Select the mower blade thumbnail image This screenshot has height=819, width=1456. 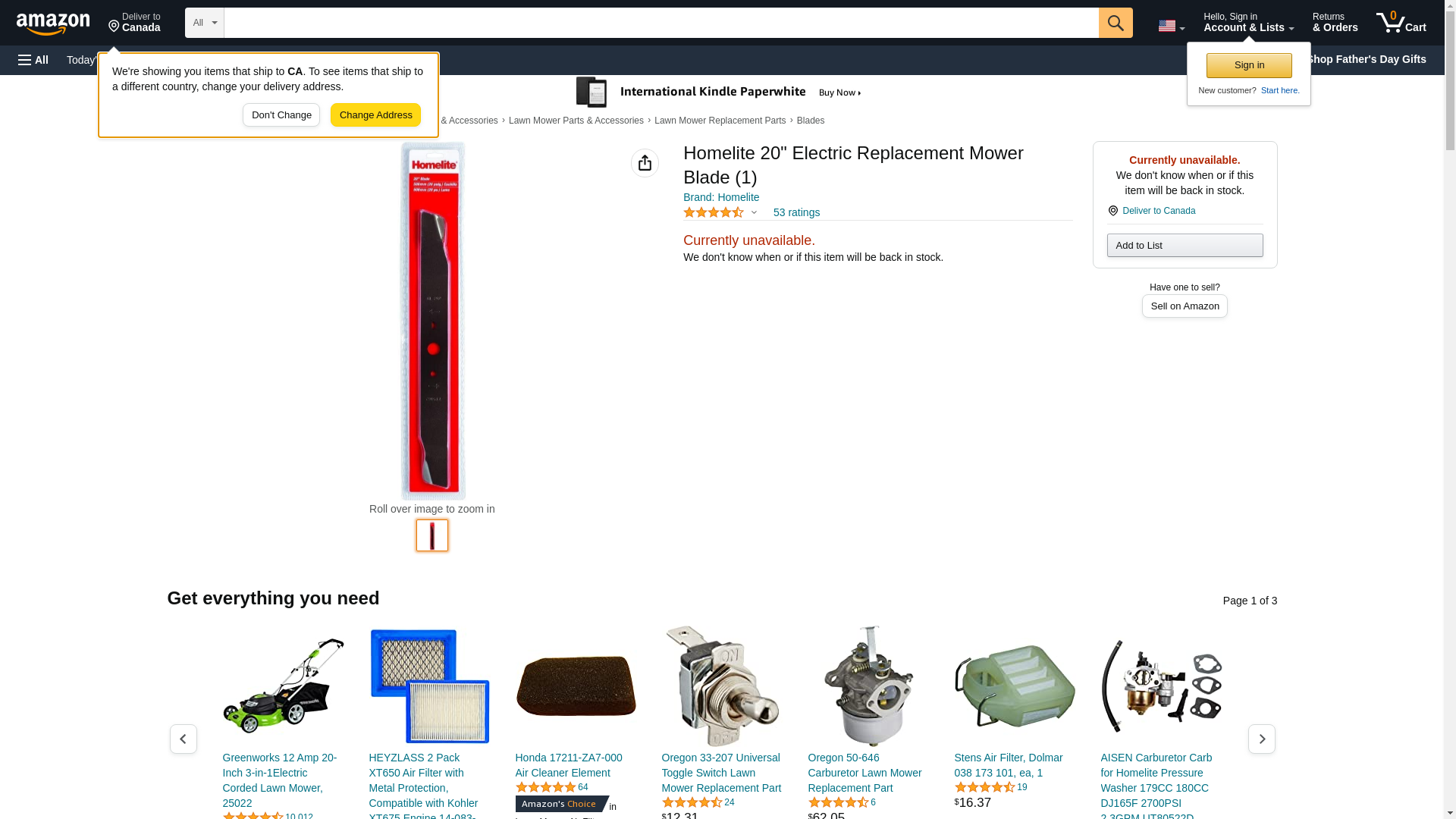point(432,535)
